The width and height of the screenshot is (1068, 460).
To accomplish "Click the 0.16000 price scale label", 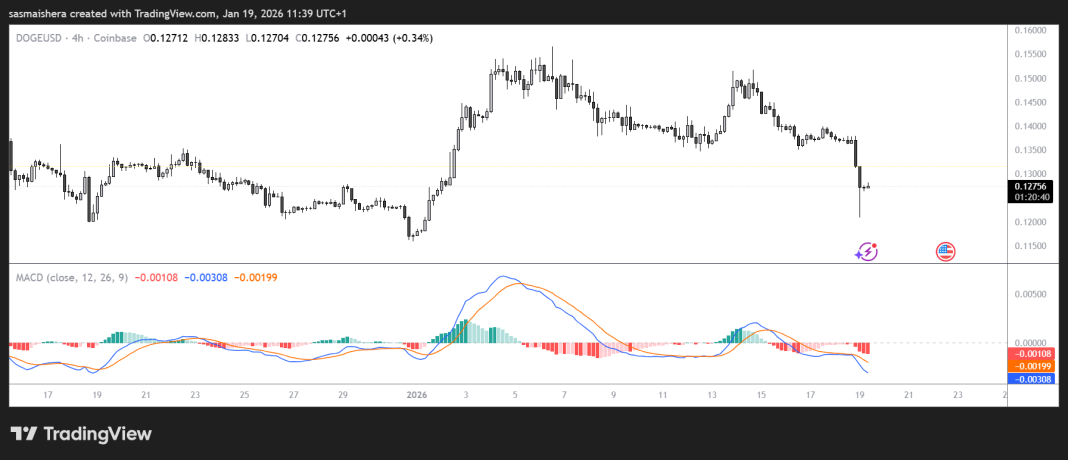I will (1030, 30).
